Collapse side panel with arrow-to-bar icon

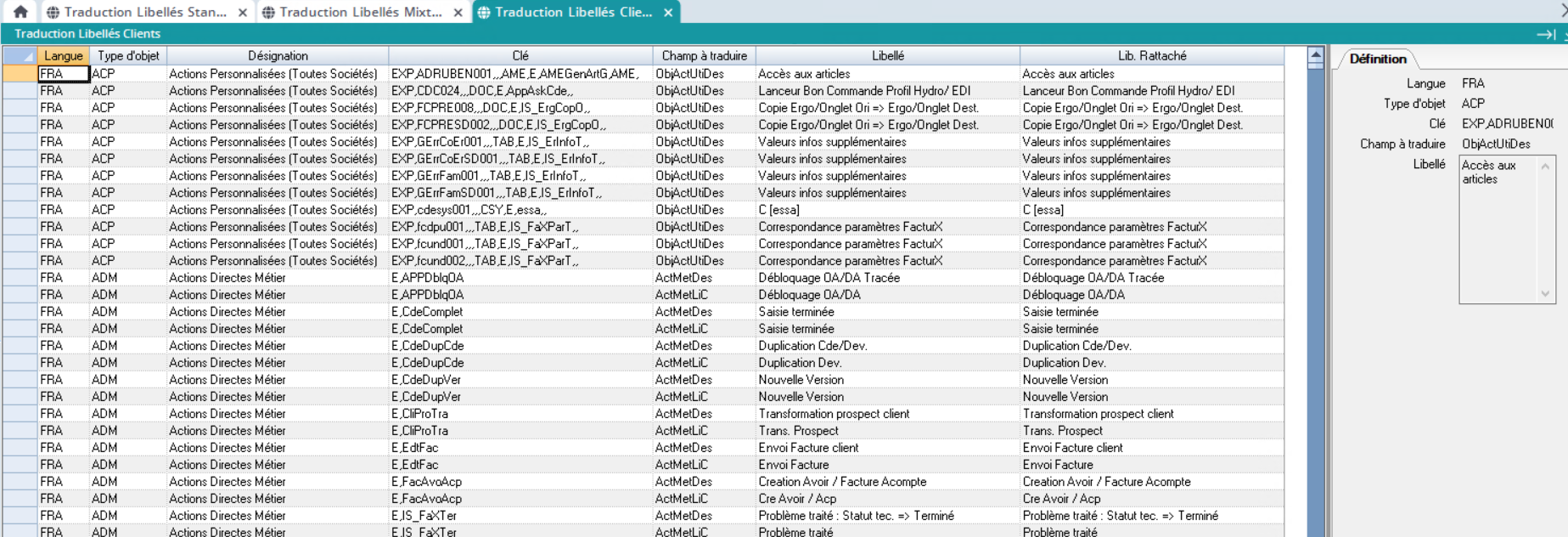pyautogui.click(x=1546, y=34)
